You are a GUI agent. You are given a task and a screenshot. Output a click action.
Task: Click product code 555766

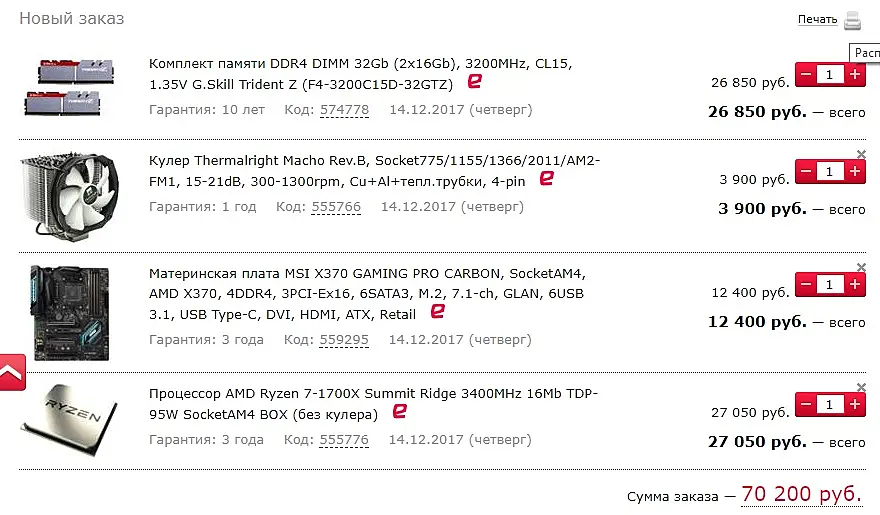tap(336, 207)
